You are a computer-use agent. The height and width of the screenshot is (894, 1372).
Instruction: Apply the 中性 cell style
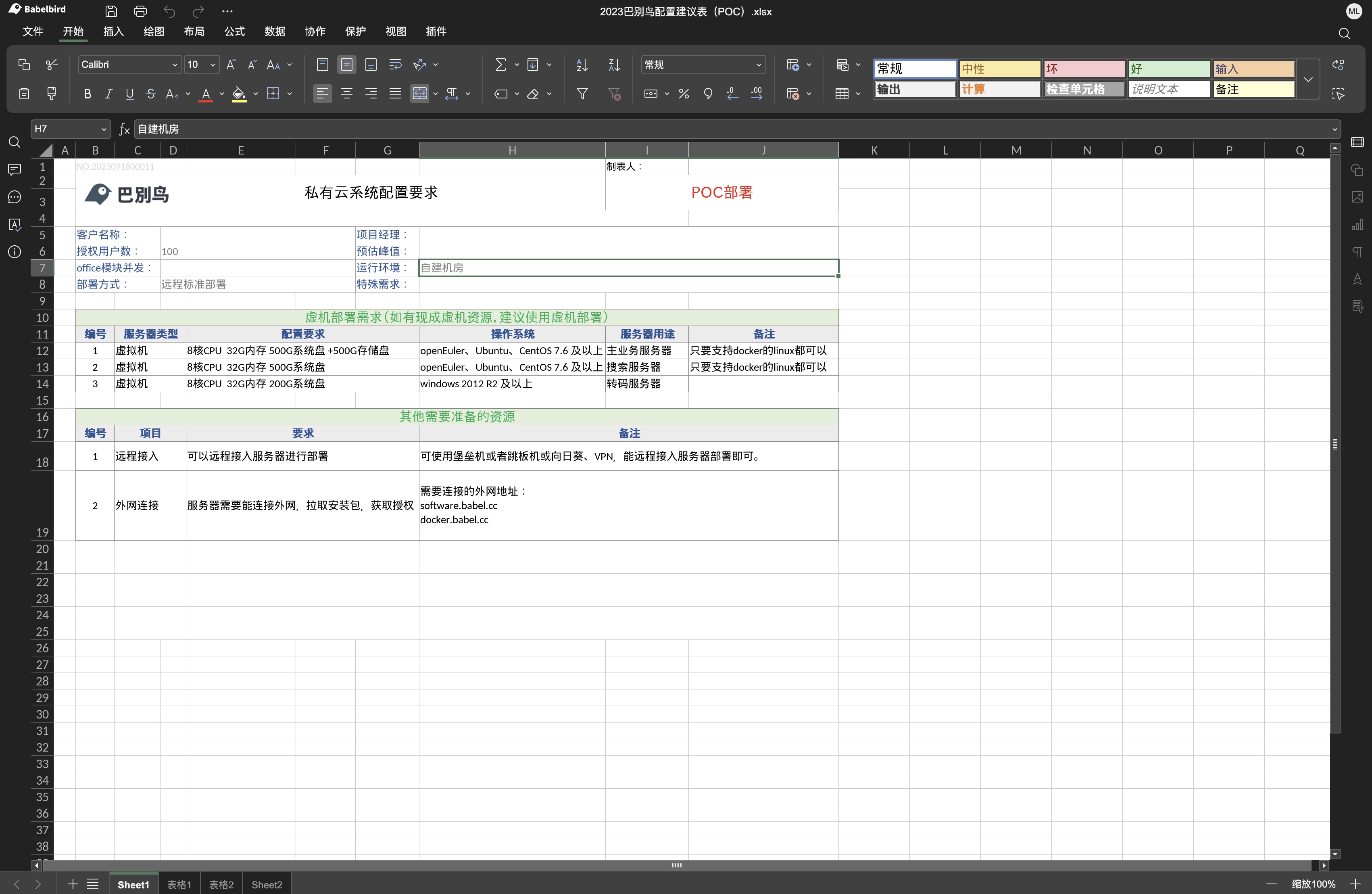coord(1000,69)
